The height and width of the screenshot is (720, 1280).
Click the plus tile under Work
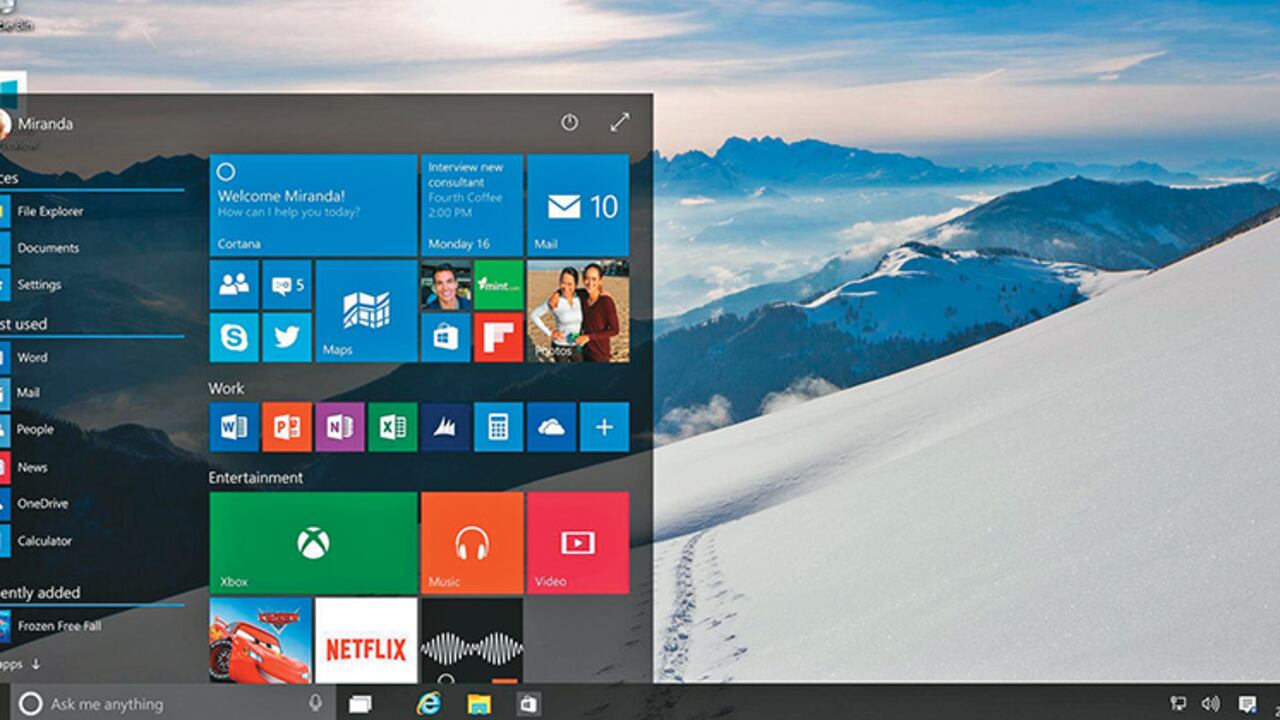pos(605,427)
